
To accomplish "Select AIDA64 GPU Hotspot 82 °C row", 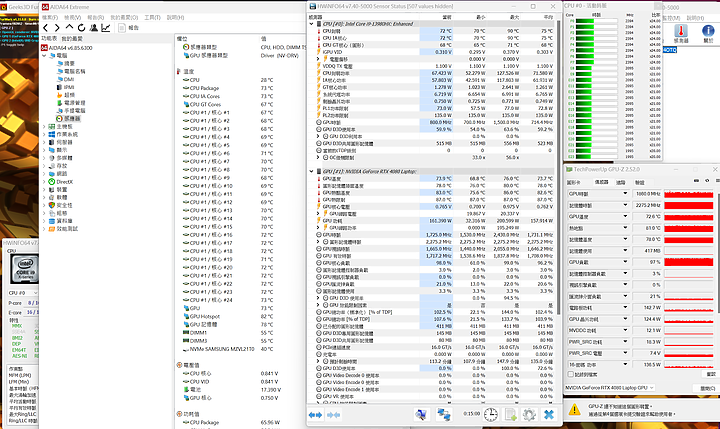I will pyautogui.click(x=228, y=316).
